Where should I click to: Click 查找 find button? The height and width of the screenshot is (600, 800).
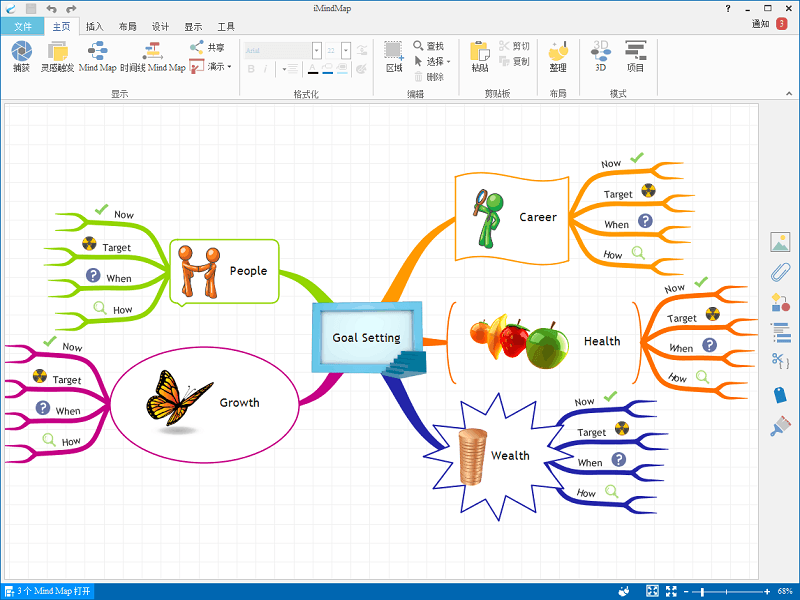click(429, 46)
